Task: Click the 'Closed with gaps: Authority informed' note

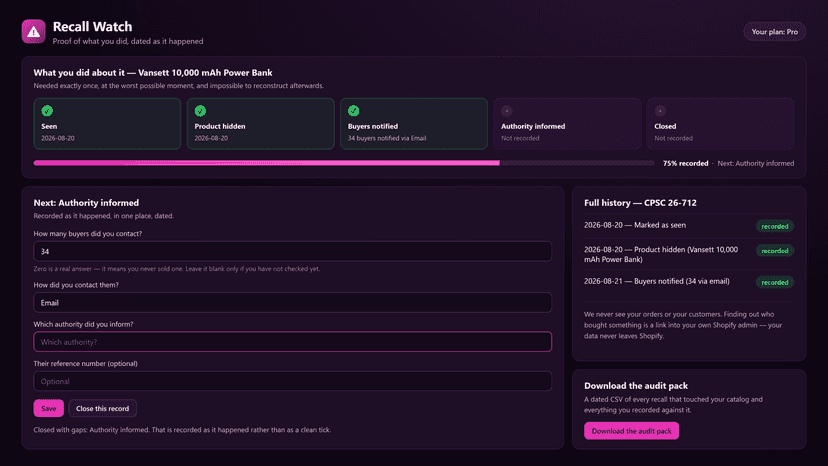Action: 182,430
